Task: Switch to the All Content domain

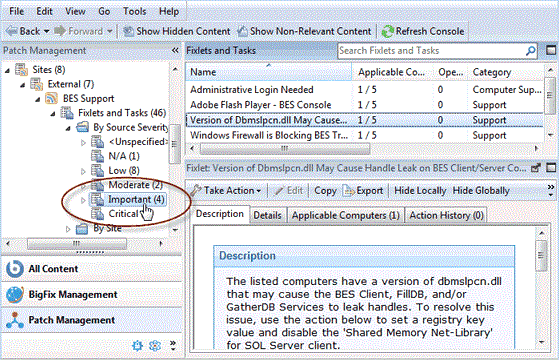Action: [92, 269]
